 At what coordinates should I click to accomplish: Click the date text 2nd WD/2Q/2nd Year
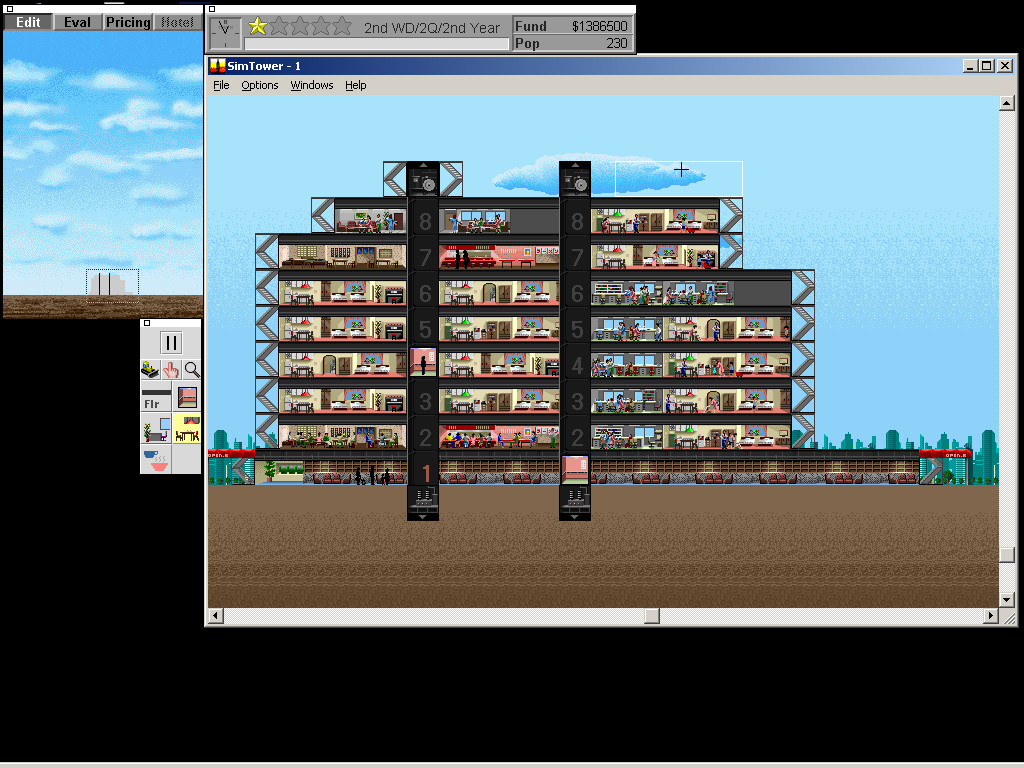coord(432,28)
